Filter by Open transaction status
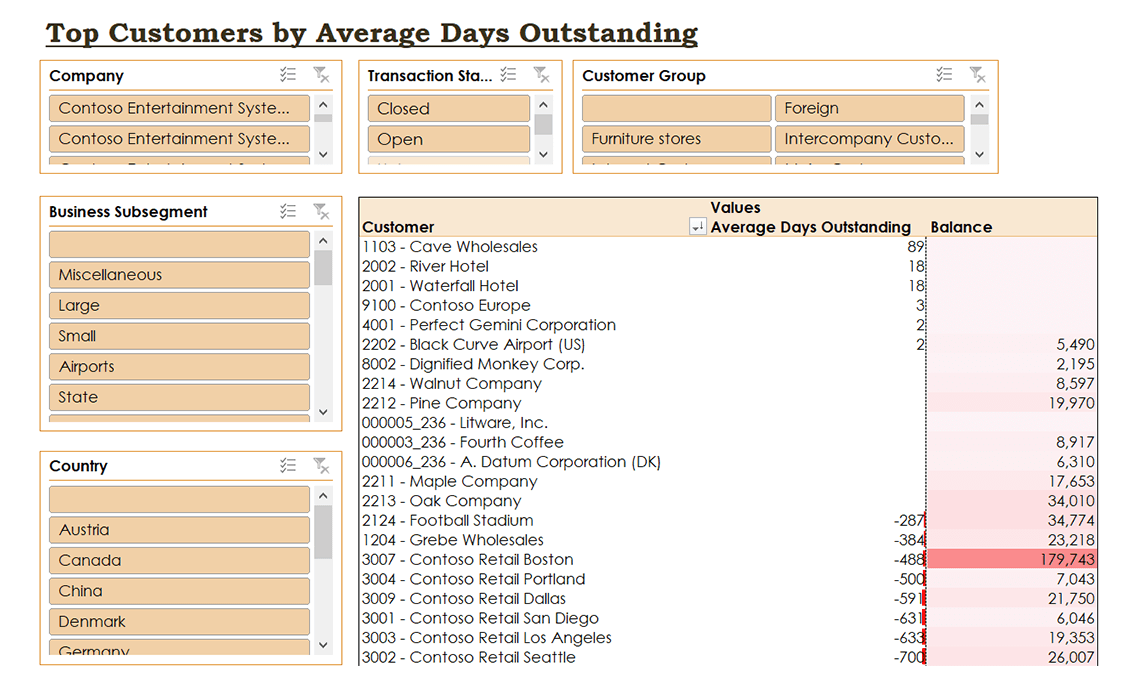Image resolution: width=1140 pixels, height=687 pixels. 449,139
